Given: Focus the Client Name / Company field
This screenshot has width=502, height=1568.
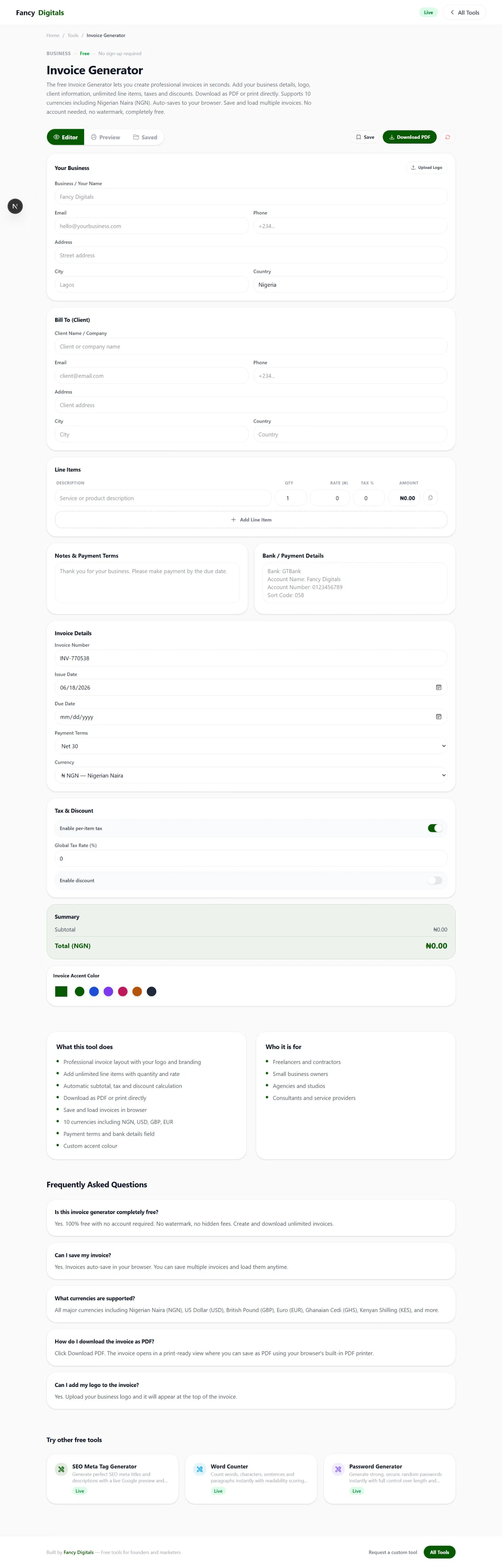Looking at the screenshot, I should [251, 346].
